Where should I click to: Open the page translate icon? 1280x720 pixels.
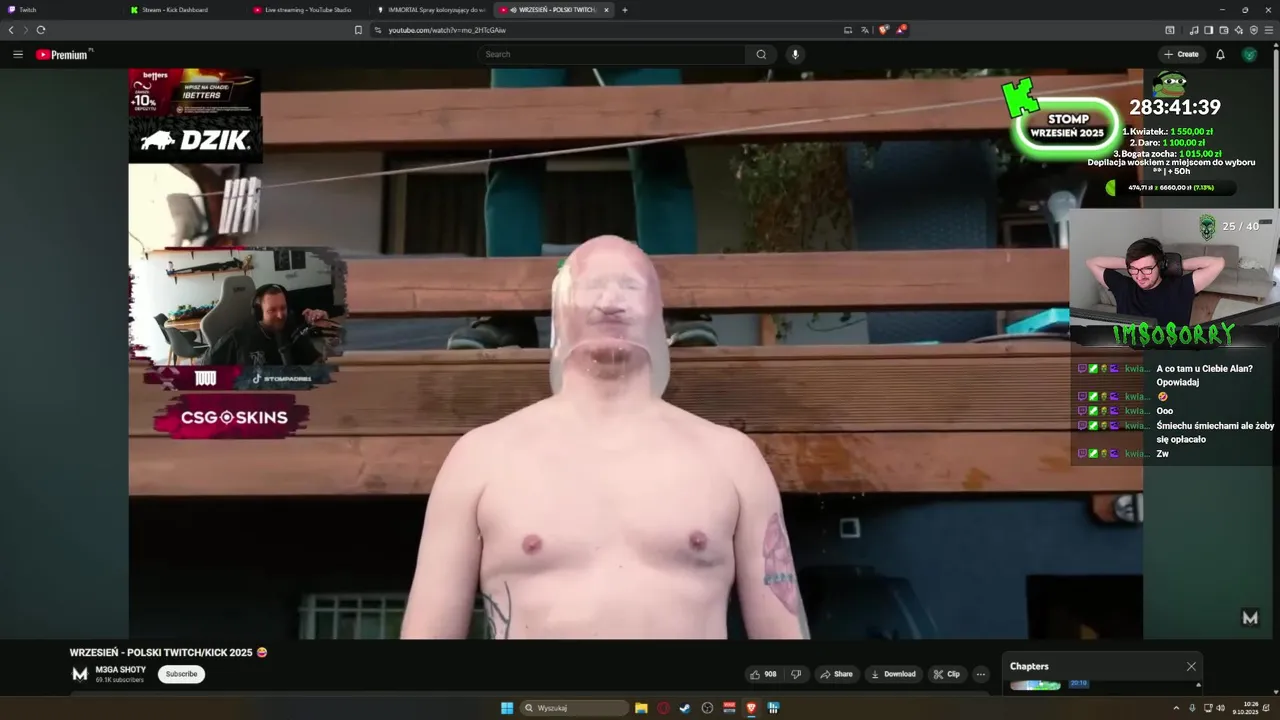(x=865, y=30)
